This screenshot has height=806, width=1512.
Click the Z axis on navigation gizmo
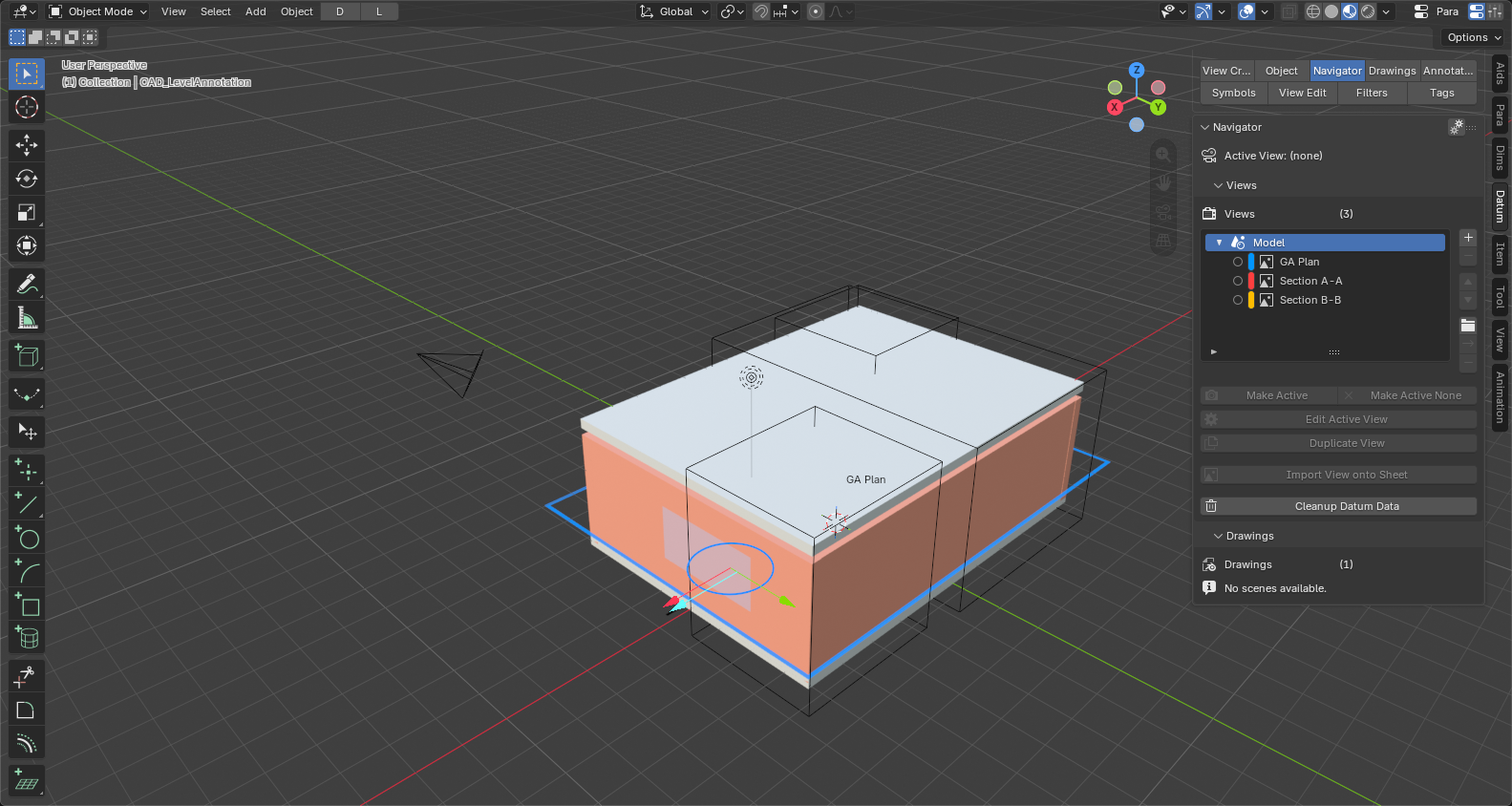(x=1137, y=70)
